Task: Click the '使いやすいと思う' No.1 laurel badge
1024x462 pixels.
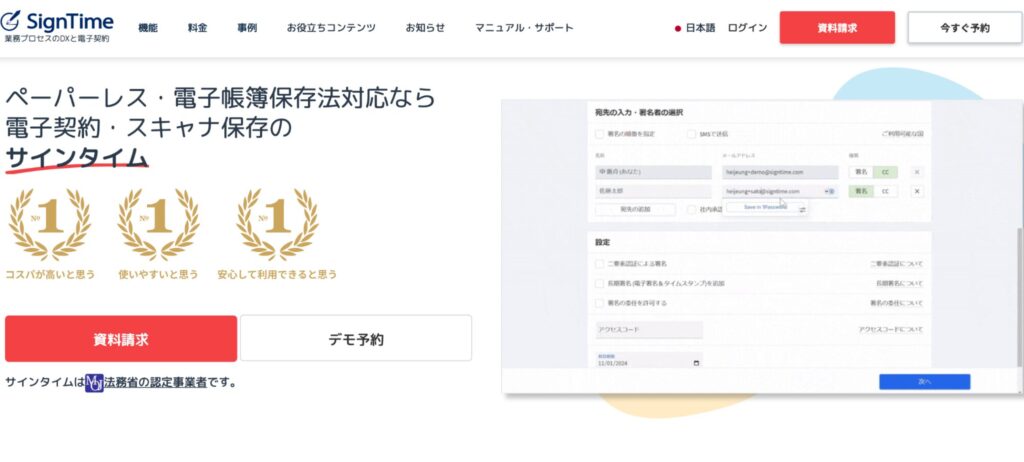Action: (x=158, y=225)
